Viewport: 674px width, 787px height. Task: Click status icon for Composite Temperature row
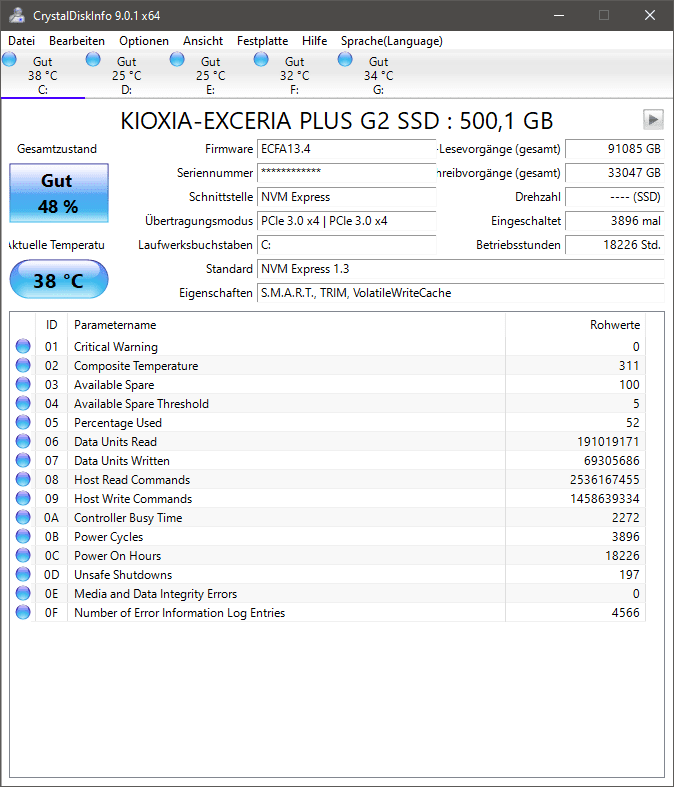(23, 365)
